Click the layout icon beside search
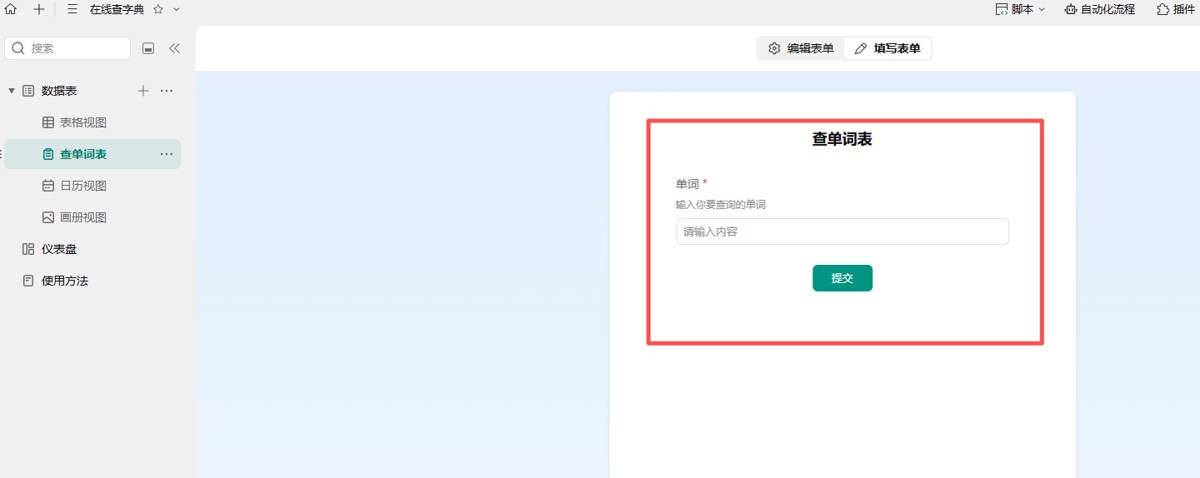This screenshot has width=1200, height=478. [149, 48]
